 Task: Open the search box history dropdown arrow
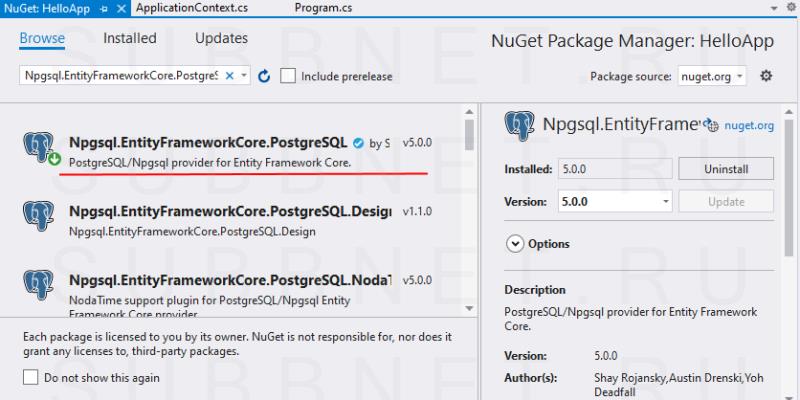click(x=243, y=76)
